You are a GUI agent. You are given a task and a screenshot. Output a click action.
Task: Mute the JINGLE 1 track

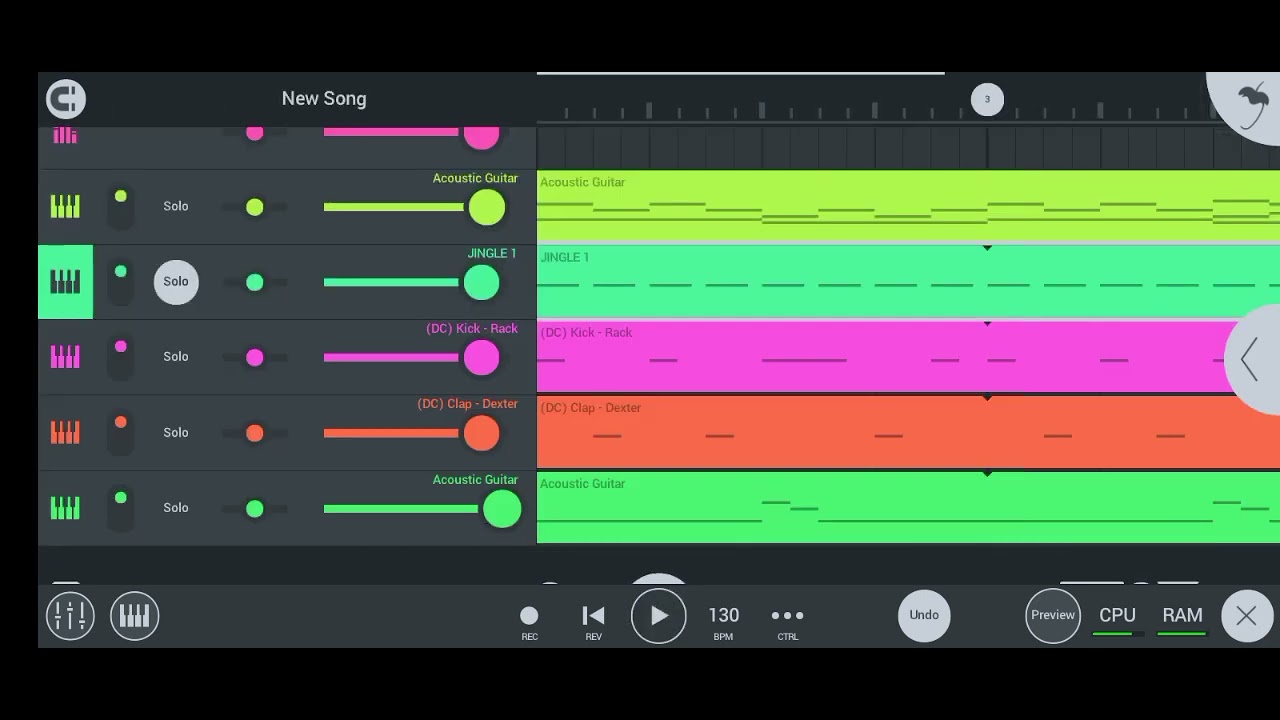(x=120, y=282)
